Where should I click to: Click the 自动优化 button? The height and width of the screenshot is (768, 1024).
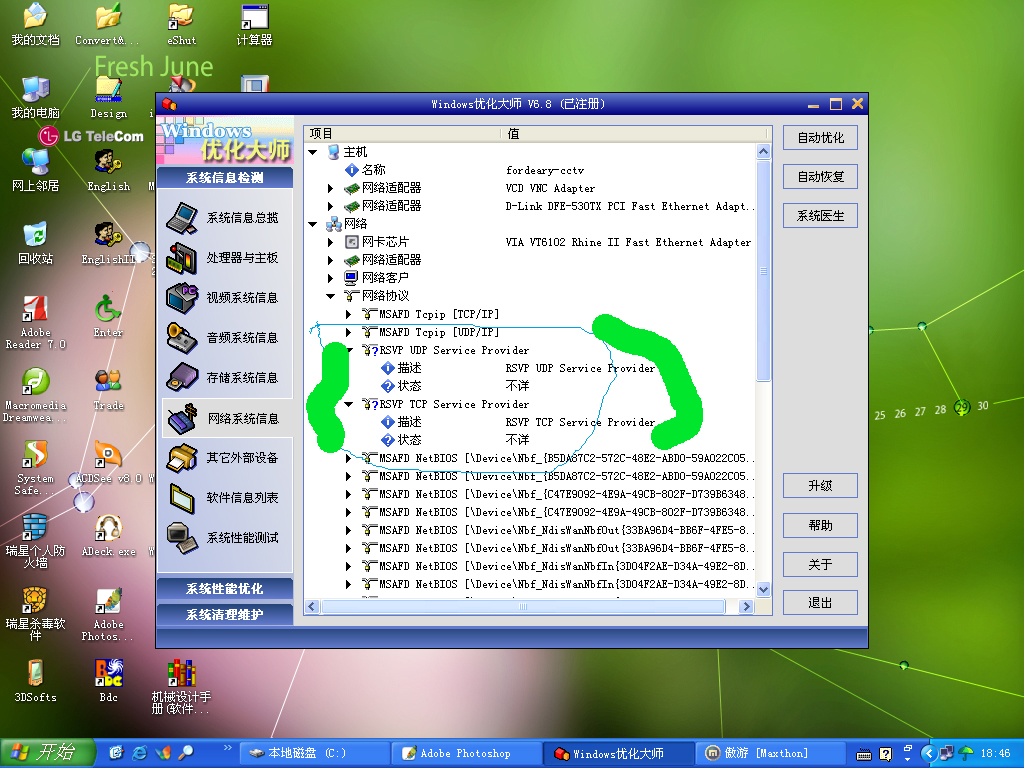820,138
